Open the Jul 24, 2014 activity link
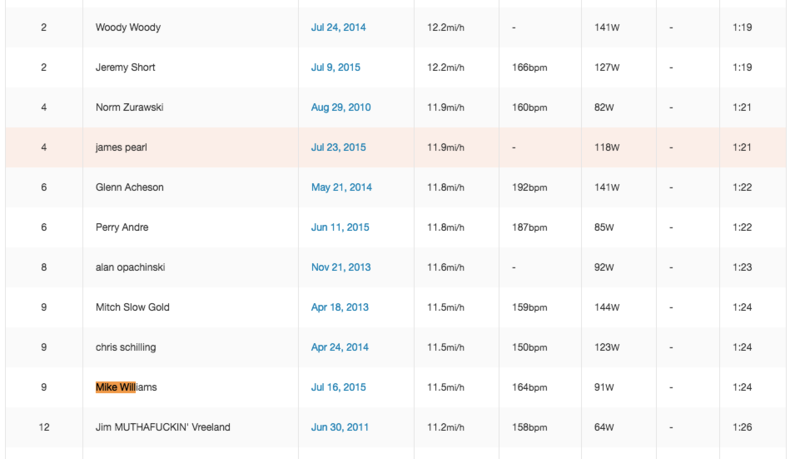Viewport: 800px width, 459px height. (338, 28)
